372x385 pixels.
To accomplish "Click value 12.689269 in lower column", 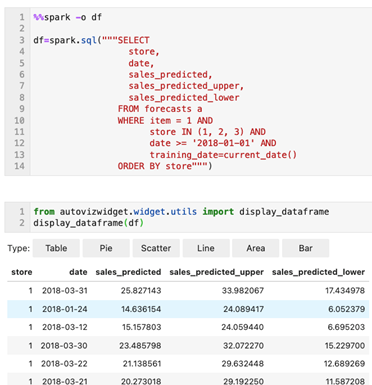I will click(344, 364).
